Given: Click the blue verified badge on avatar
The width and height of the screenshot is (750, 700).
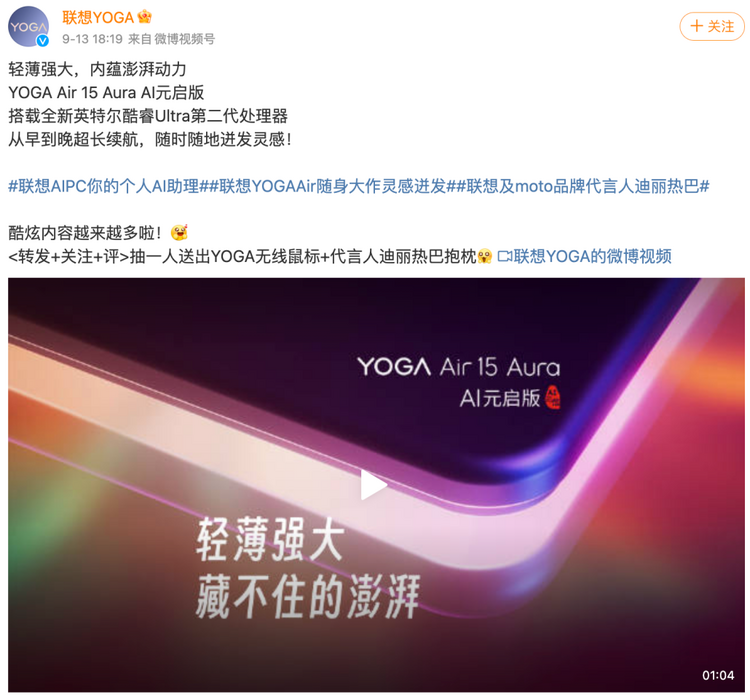Looking at the screenshot, I should 43,41.
